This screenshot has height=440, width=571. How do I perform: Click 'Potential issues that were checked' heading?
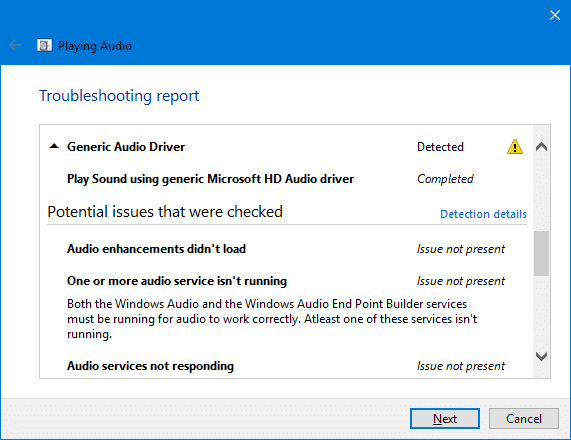(x=165, y=212)
